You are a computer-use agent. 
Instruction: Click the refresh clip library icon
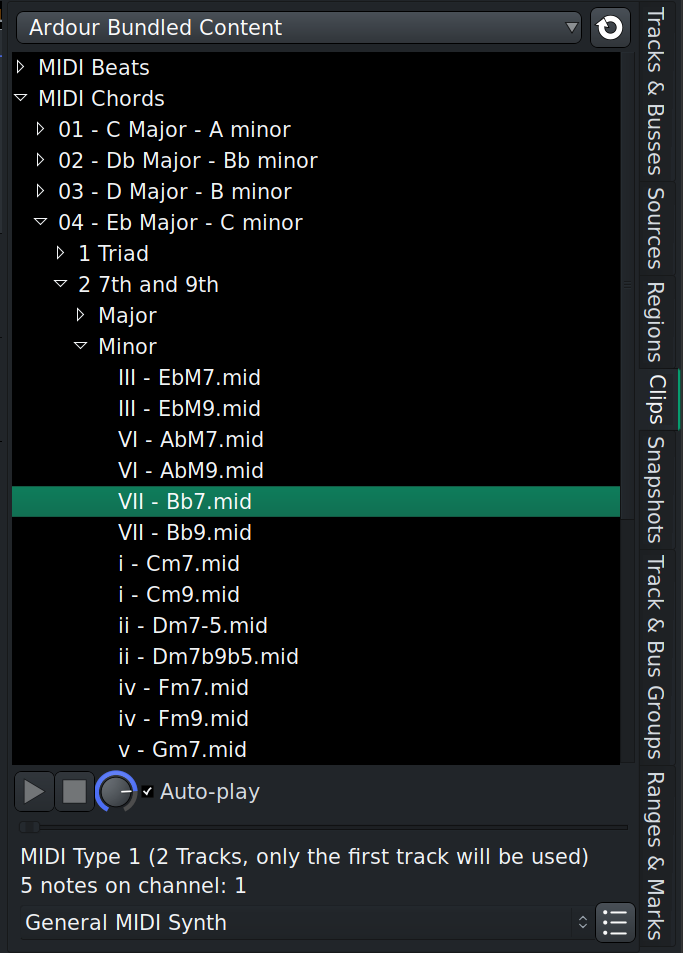click(x=610, y=27)
